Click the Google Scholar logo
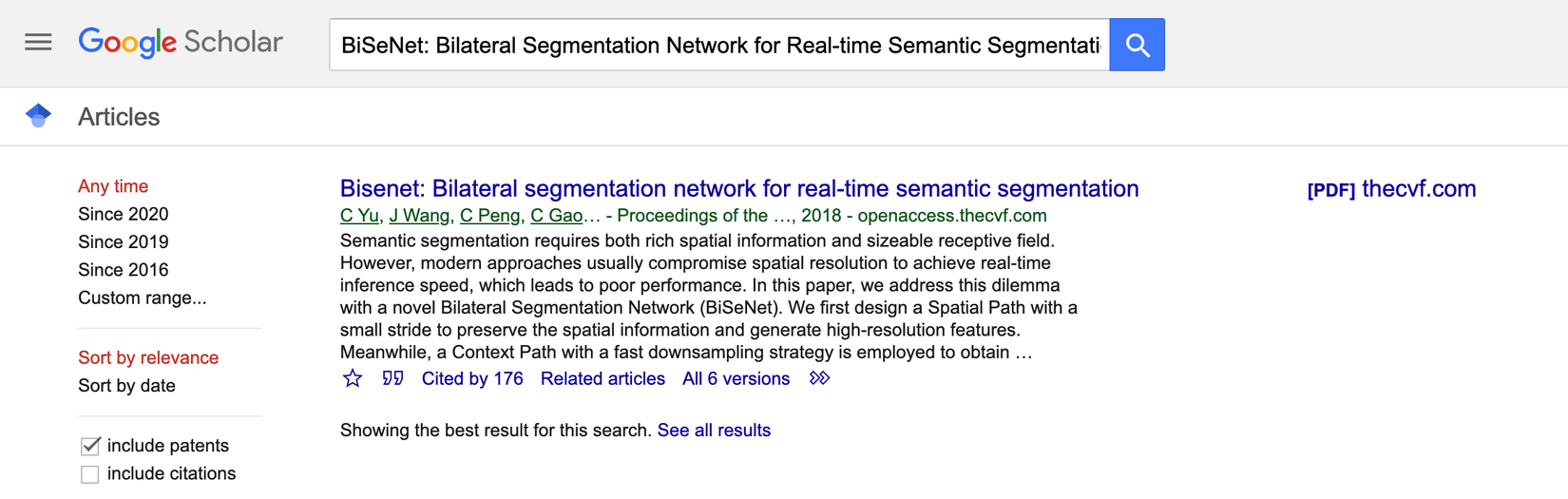Viewport: 1568px width, 499px height. point(181,43)
